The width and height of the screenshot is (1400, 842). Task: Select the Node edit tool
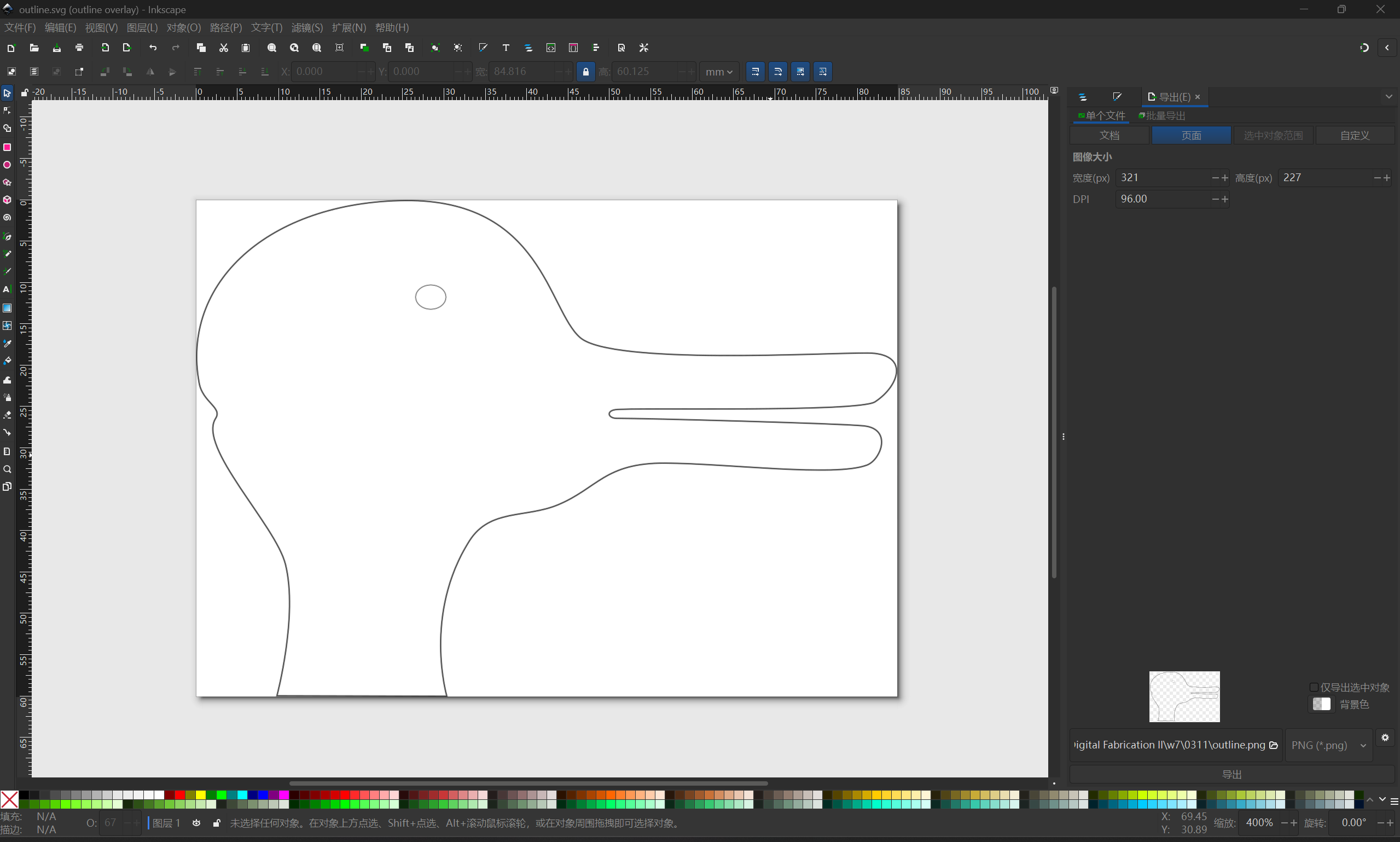(x=7, y=111)
